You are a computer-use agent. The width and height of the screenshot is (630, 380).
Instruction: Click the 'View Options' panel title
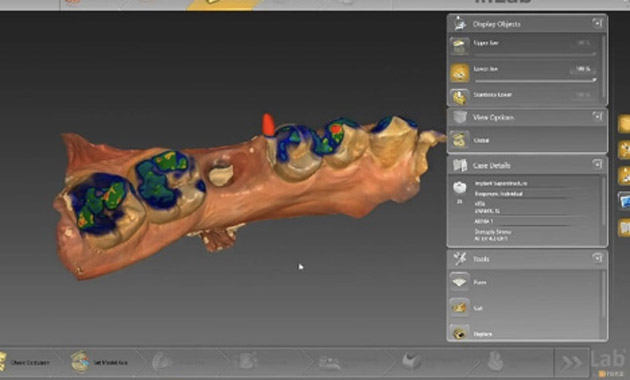(x=493, y=117)
